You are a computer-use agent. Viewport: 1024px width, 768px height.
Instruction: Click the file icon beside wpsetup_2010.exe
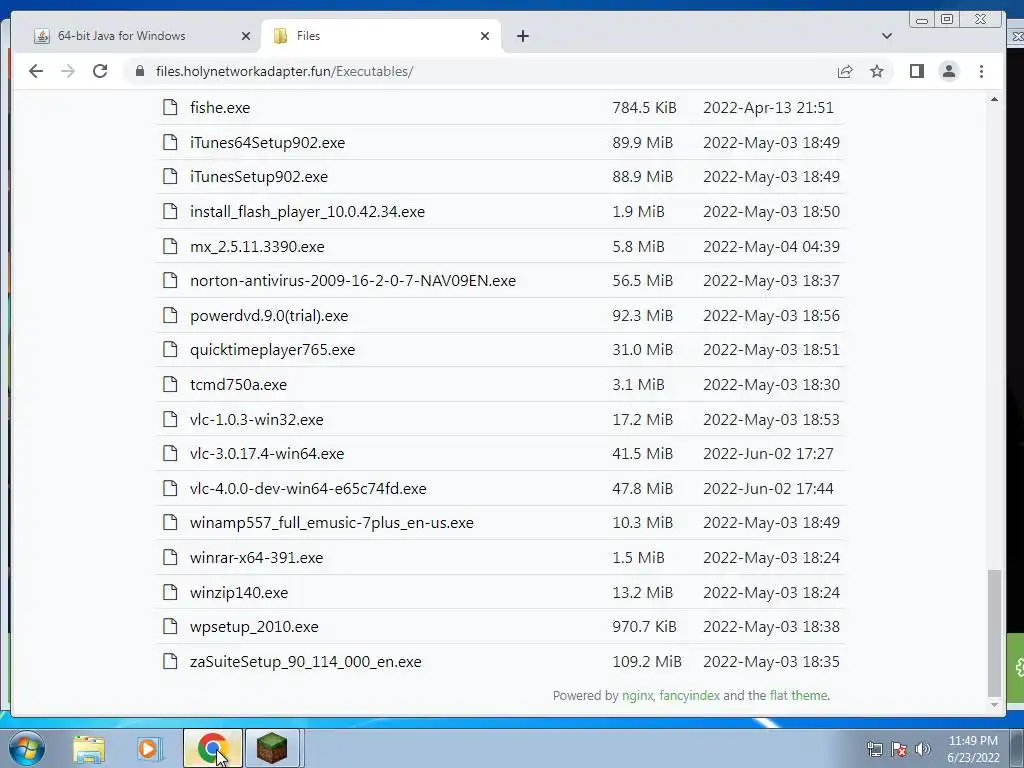tap(170, 626)
